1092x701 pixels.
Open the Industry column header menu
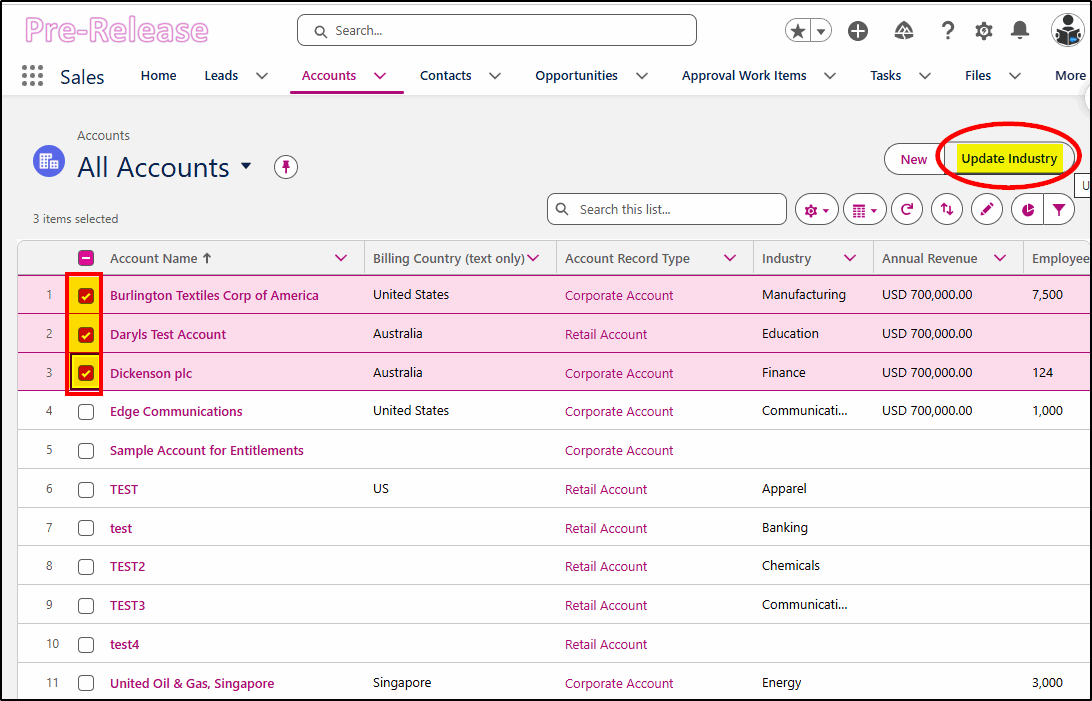point(850,258)
